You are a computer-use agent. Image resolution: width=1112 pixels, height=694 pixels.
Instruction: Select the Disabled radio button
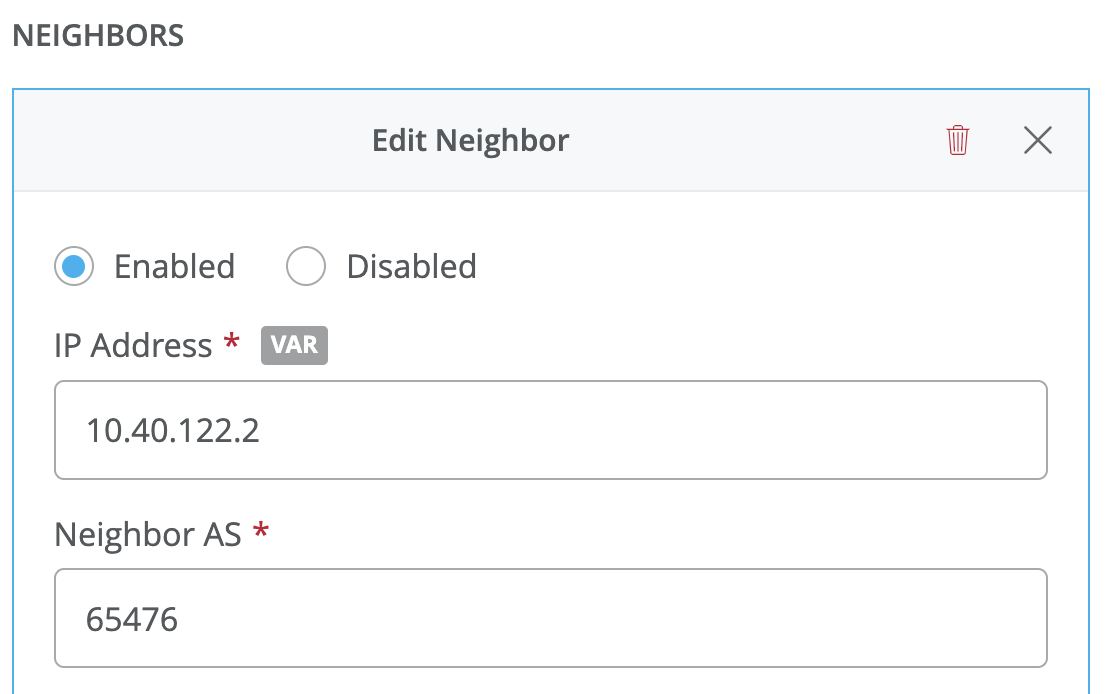pyautogui.click(x=306, y=267)
